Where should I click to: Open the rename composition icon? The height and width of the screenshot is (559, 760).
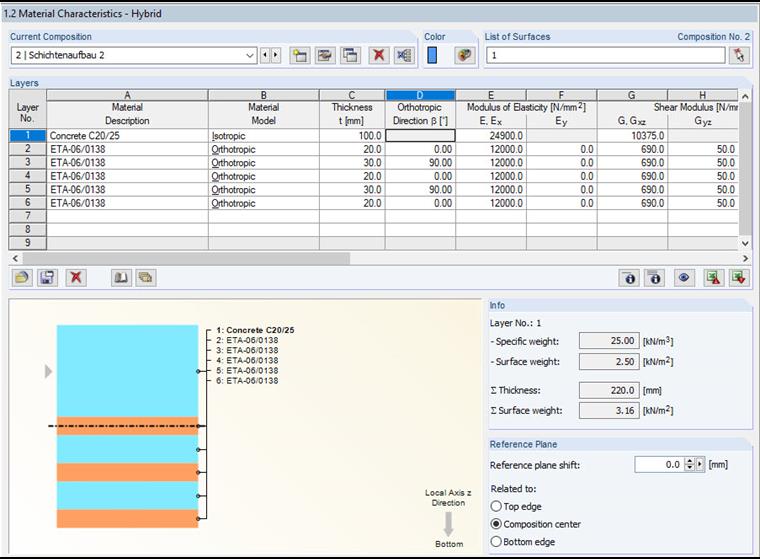coord(325,55)
